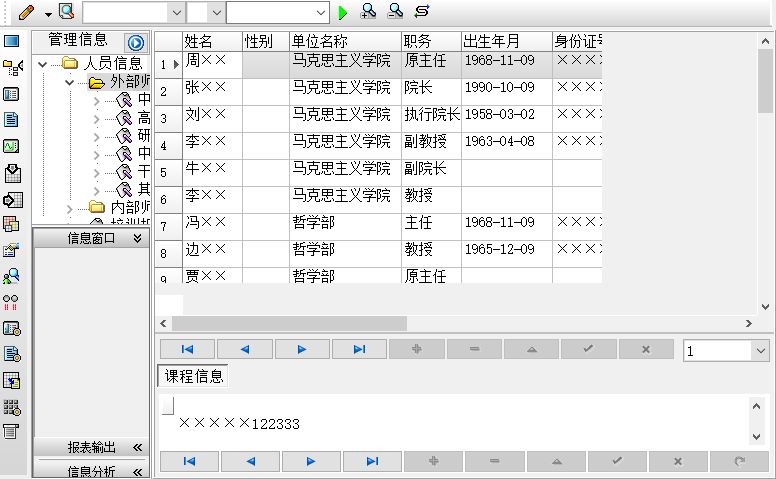Click the S-shaped refresh icon in toolbar
This screenshot has height=479, width=776.
tap(422, 11)
